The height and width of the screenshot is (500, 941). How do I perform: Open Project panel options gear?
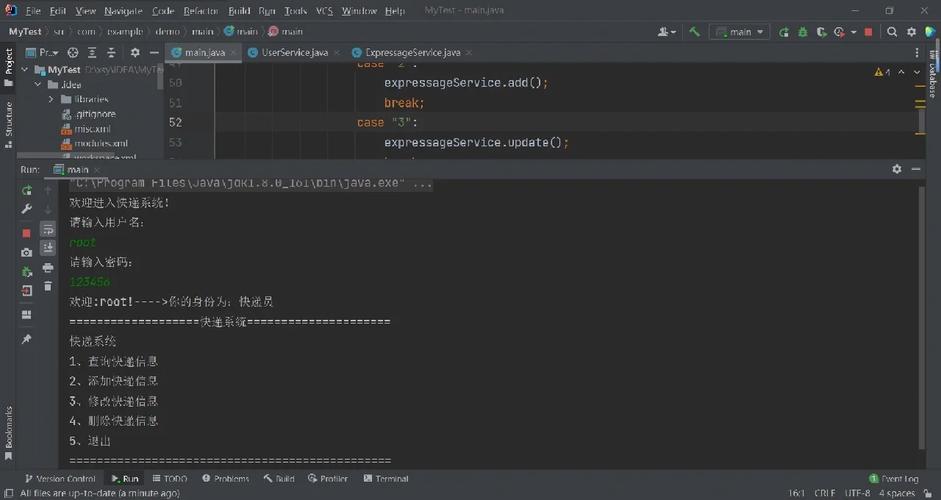click(x=135, y=53)
